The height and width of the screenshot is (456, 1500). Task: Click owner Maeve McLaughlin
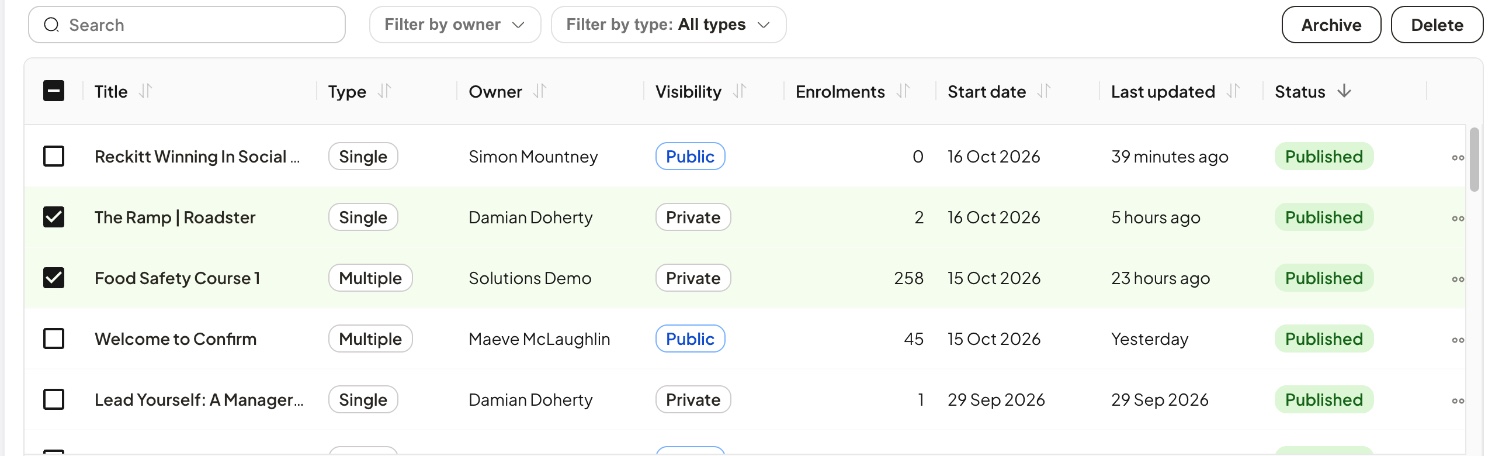coord(539,339)
